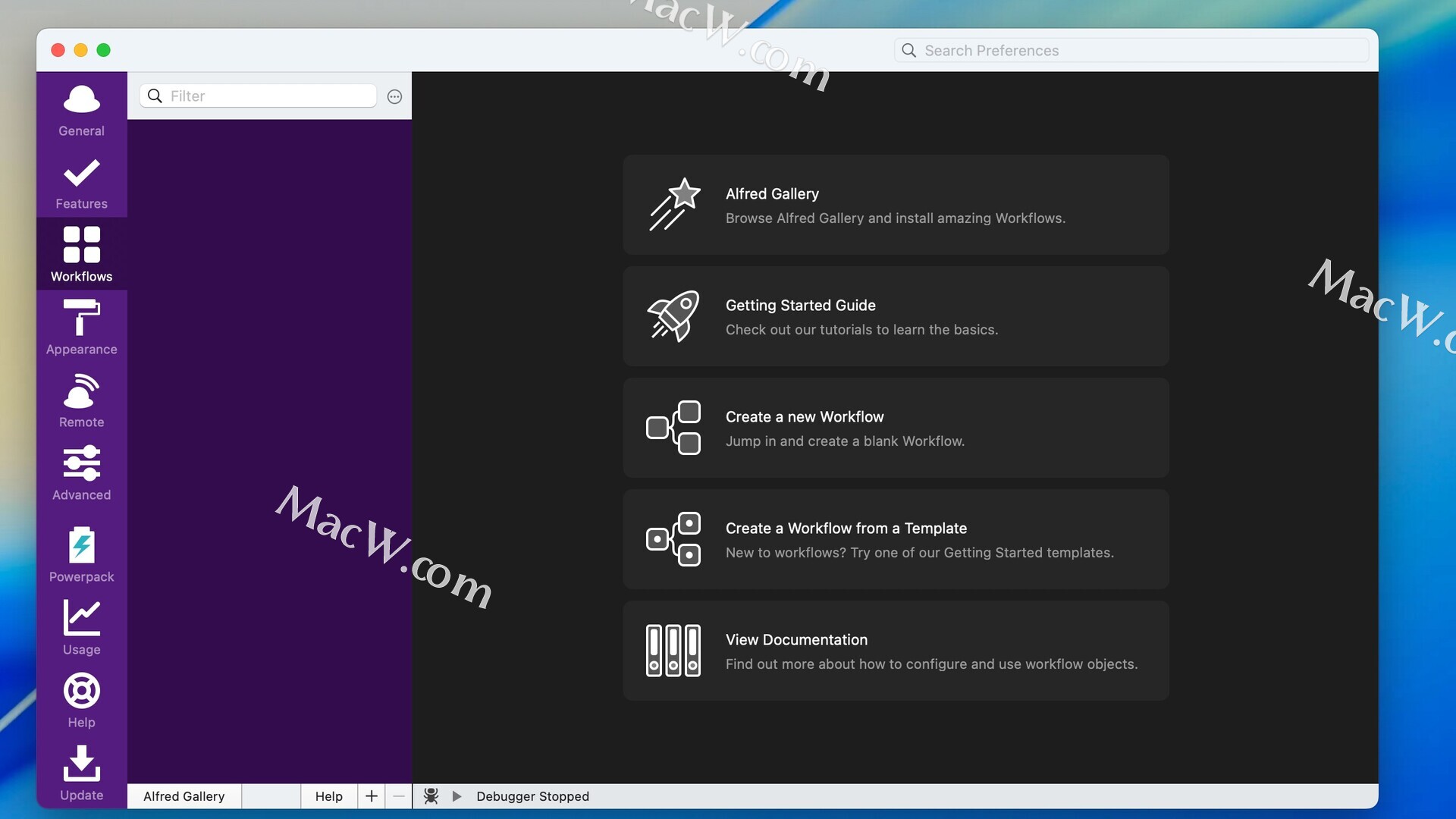Open the Powerpack section
1456x819 pixels.
(81, 554)
